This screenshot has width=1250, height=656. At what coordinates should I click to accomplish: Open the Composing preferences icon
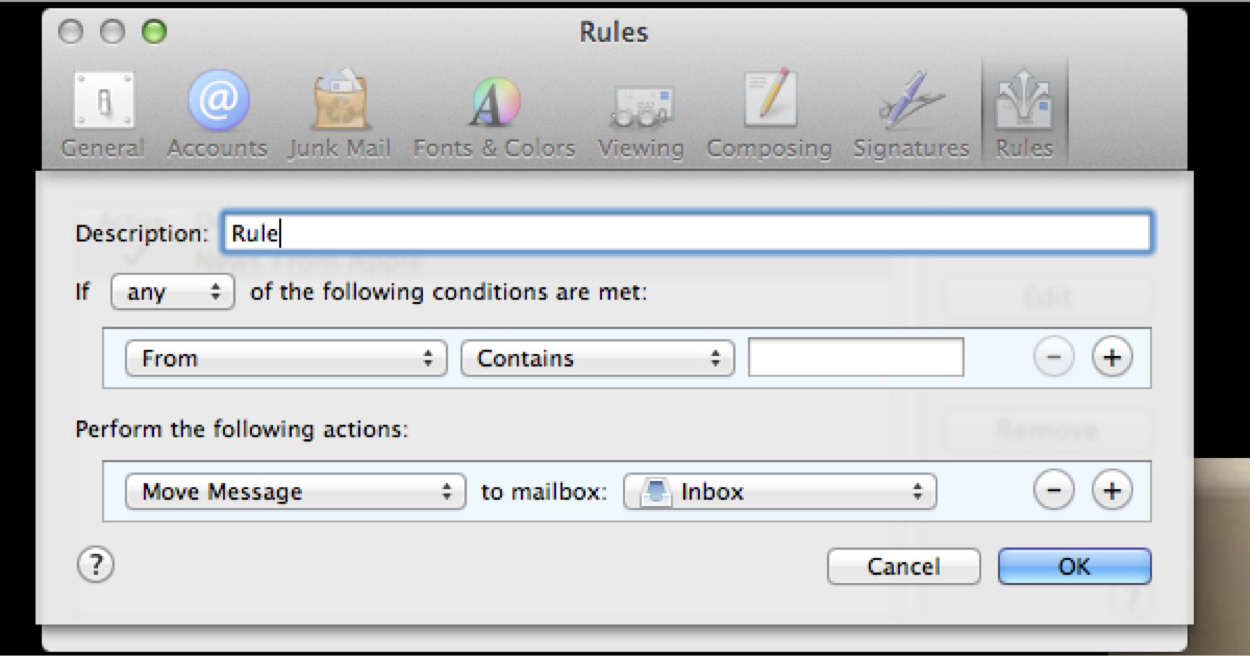tap(769, 113)
